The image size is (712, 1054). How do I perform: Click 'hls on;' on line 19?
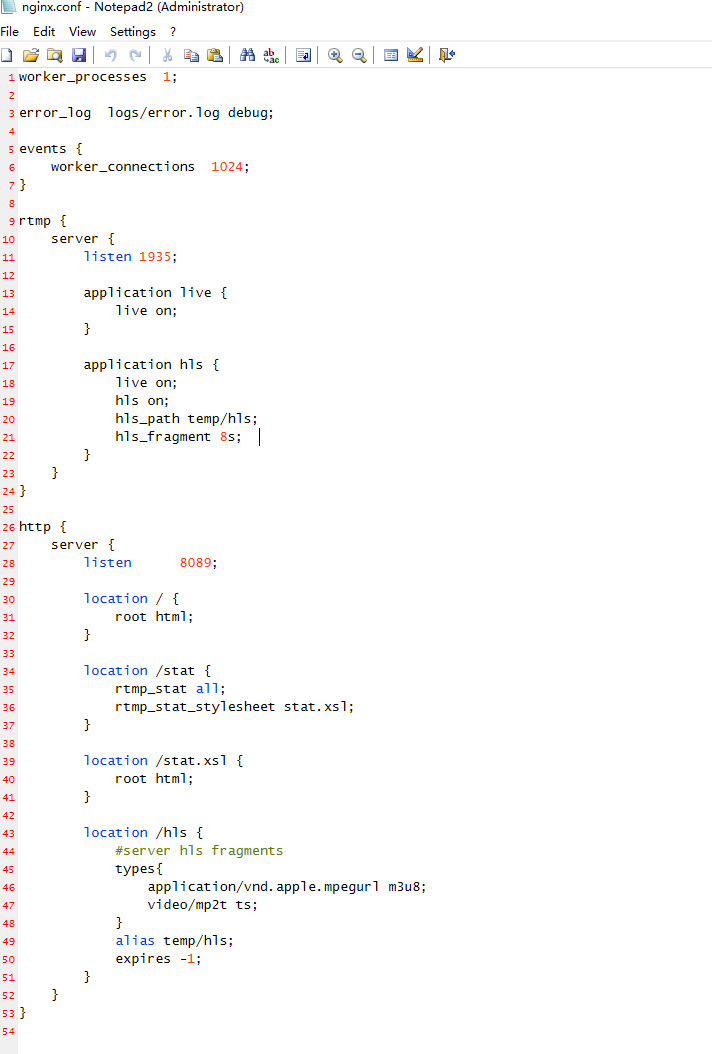pyautogui.click(x=142, y=401)
